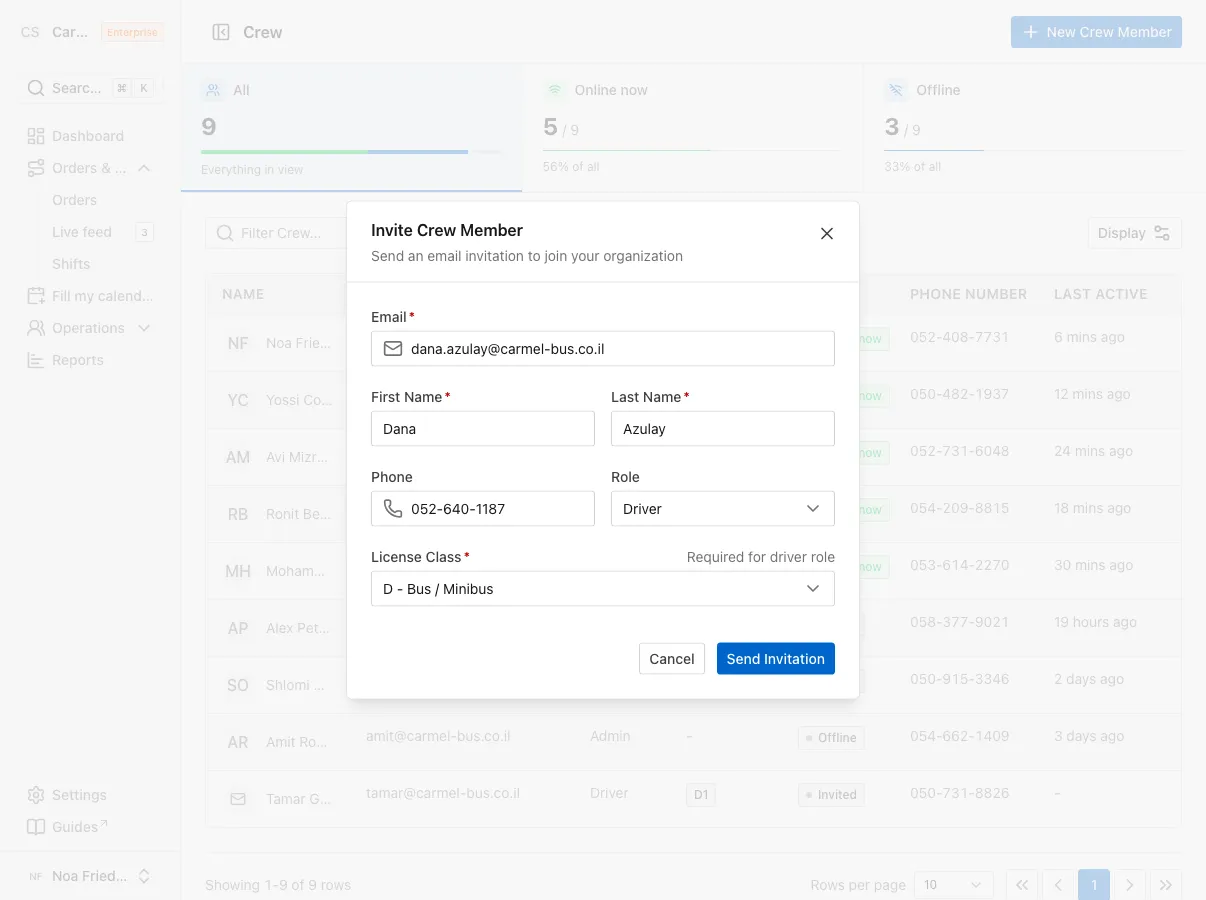Open the License Class dropdown
Viewport: 1206px width, 900px height.
coord(603,589)
